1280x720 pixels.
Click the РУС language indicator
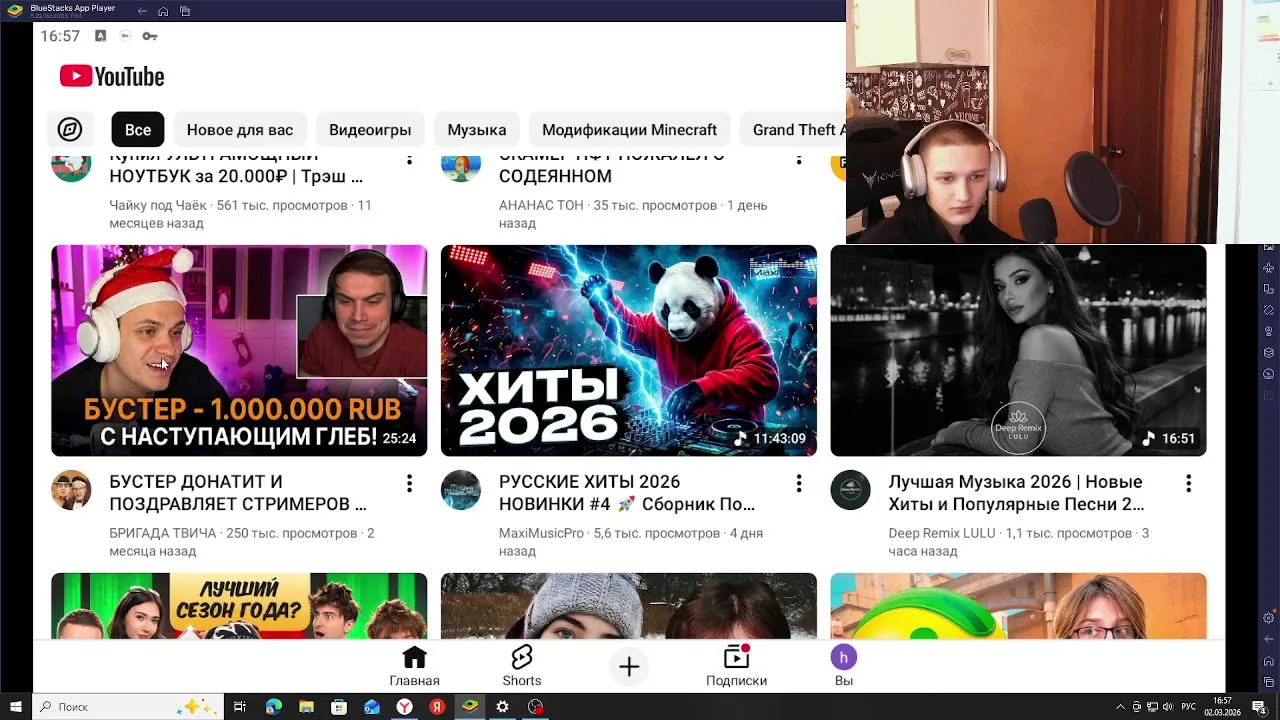[1188, 707]
